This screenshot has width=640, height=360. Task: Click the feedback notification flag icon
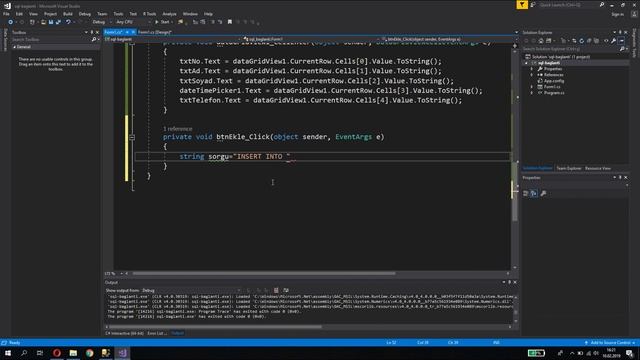pos(522,5)
